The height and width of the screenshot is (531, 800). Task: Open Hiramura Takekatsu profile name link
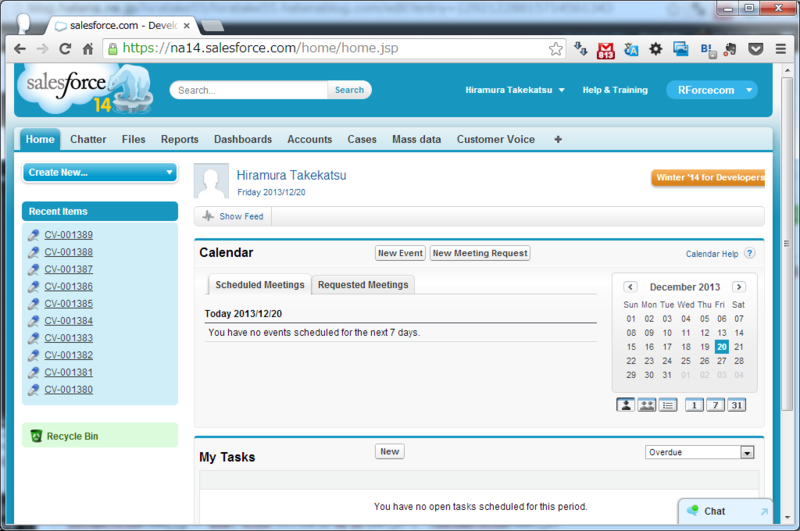click(291, 175)
